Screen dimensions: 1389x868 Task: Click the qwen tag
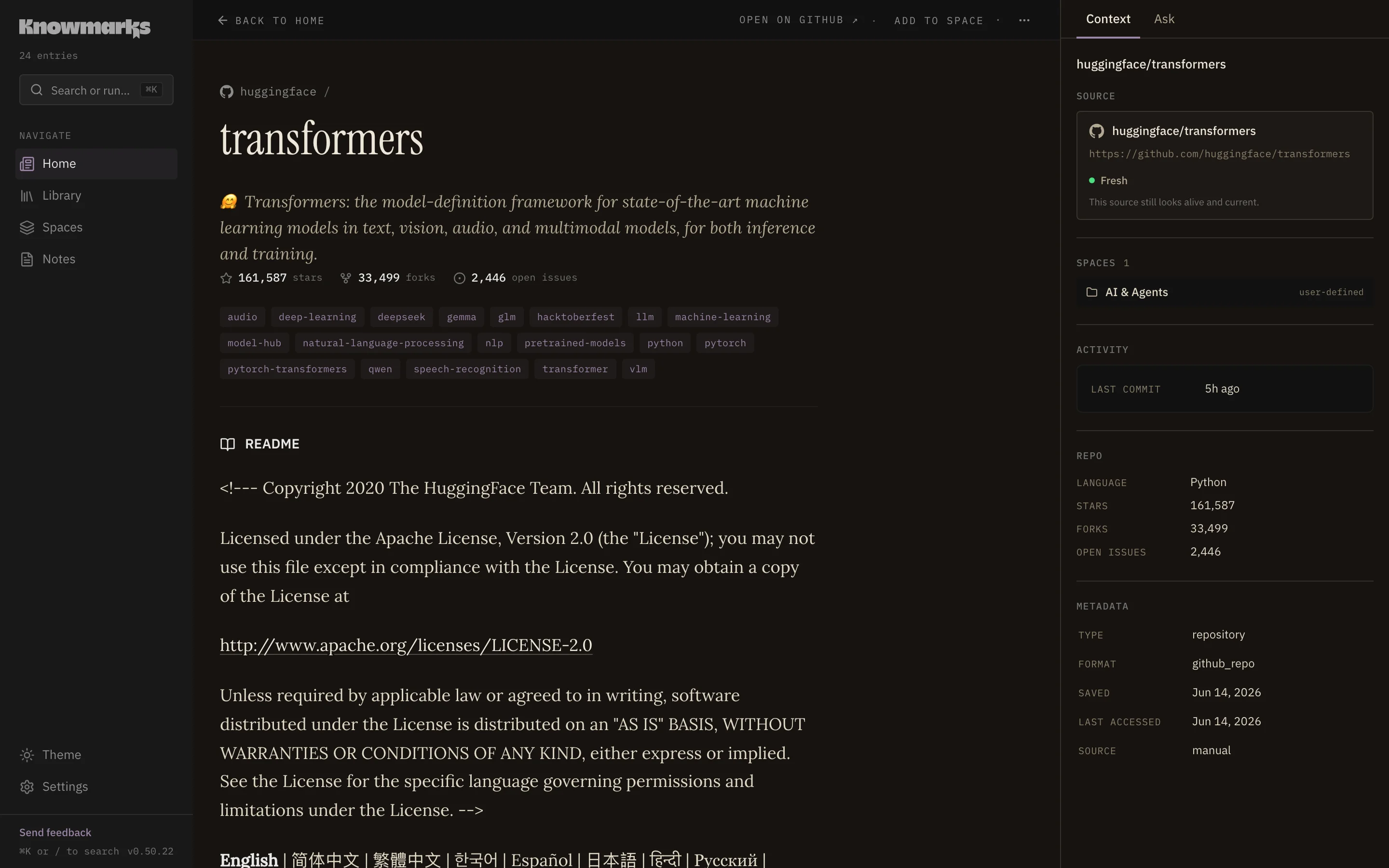[380, 369]
